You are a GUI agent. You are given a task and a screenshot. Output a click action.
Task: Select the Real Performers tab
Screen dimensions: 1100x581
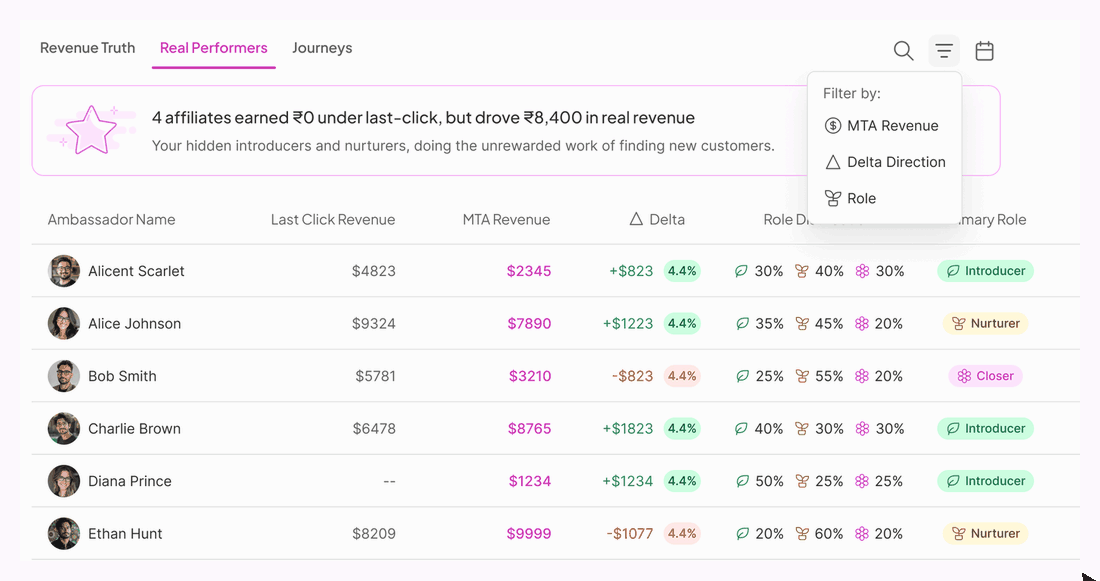coord(214,48)
